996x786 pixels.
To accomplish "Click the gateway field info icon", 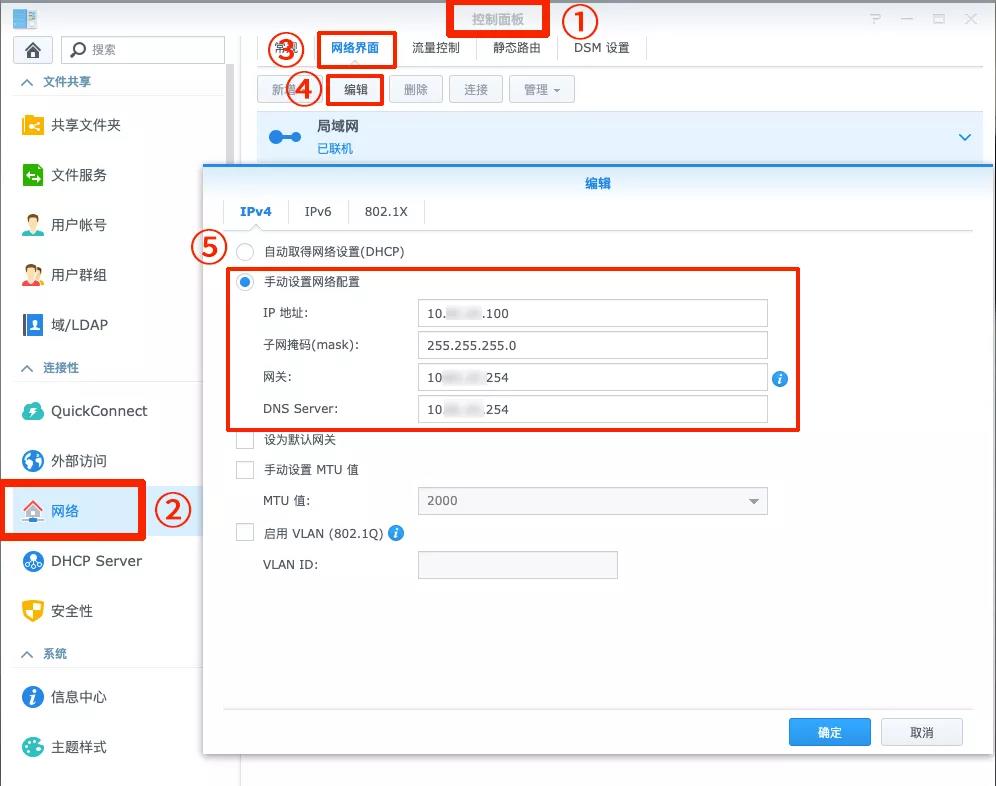I will [779, 379].
